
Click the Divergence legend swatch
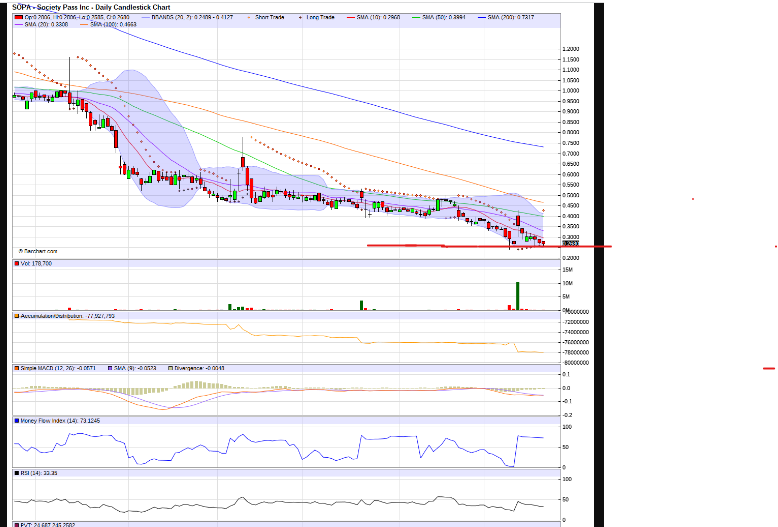click(x=171, y=368)
